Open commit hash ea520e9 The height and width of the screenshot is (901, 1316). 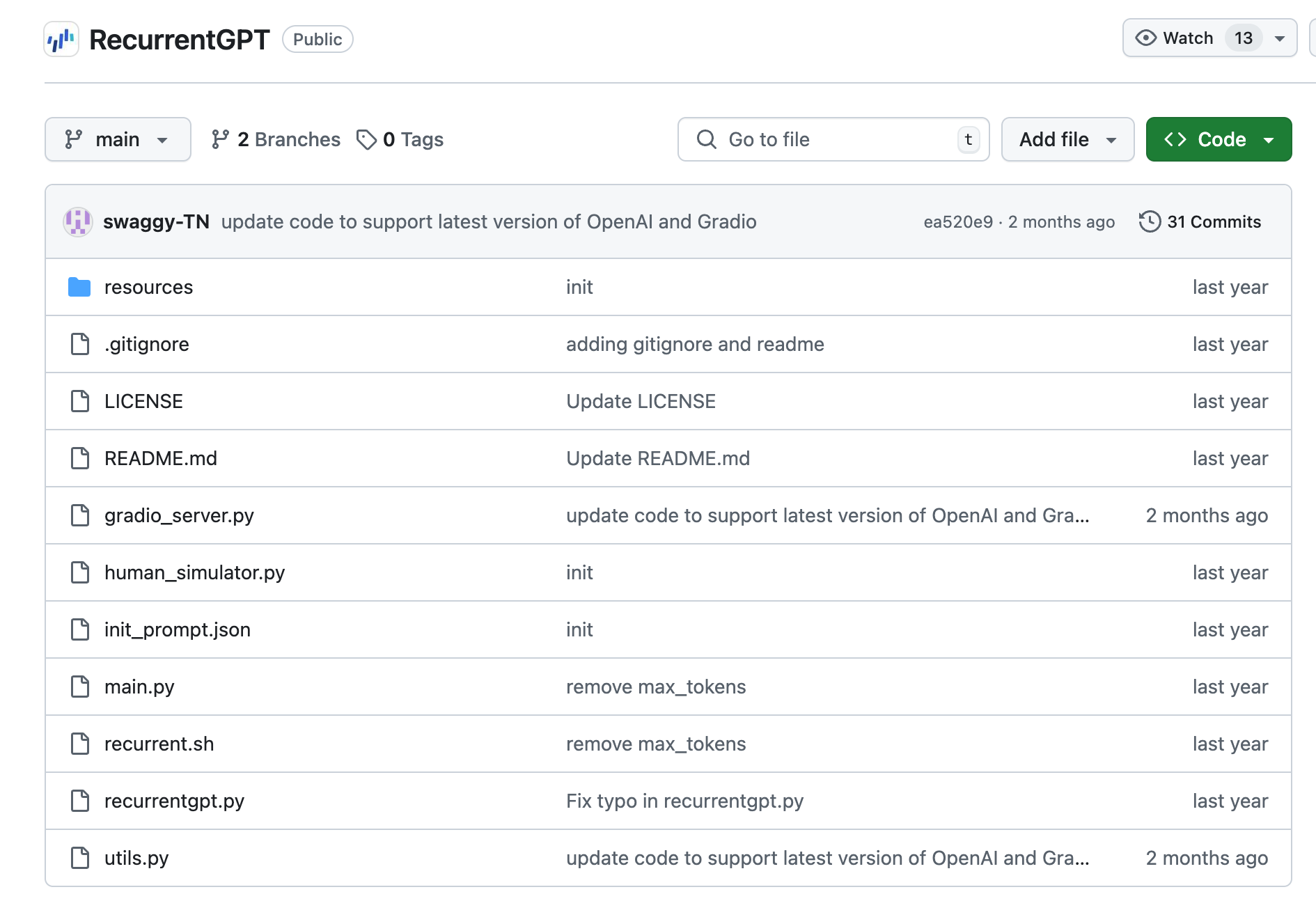coord(958,222)
